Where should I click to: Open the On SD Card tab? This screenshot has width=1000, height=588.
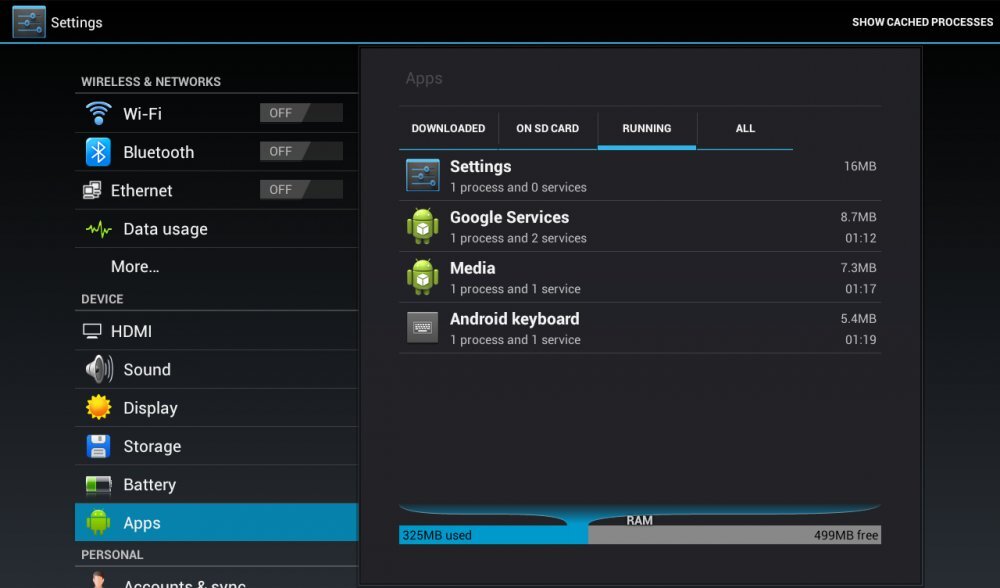[547, 128]
